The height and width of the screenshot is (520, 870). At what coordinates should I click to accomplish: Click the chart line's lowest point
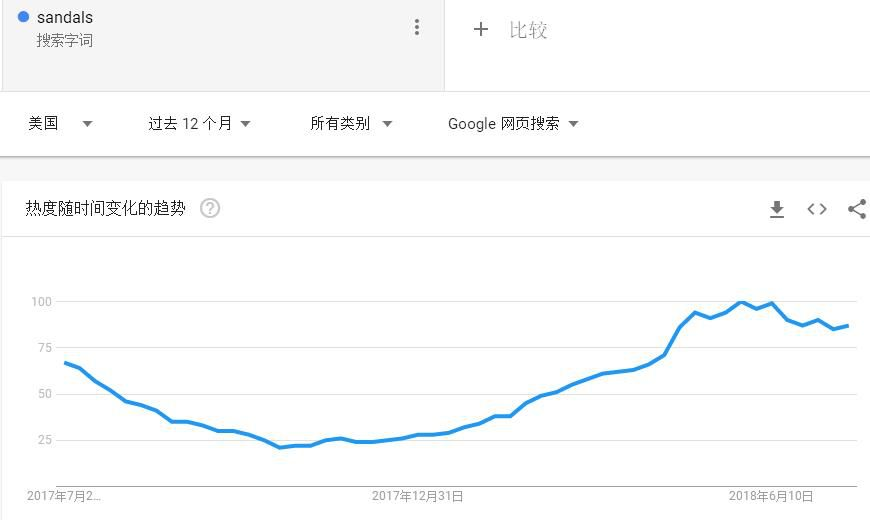click(x=280, y=447)
